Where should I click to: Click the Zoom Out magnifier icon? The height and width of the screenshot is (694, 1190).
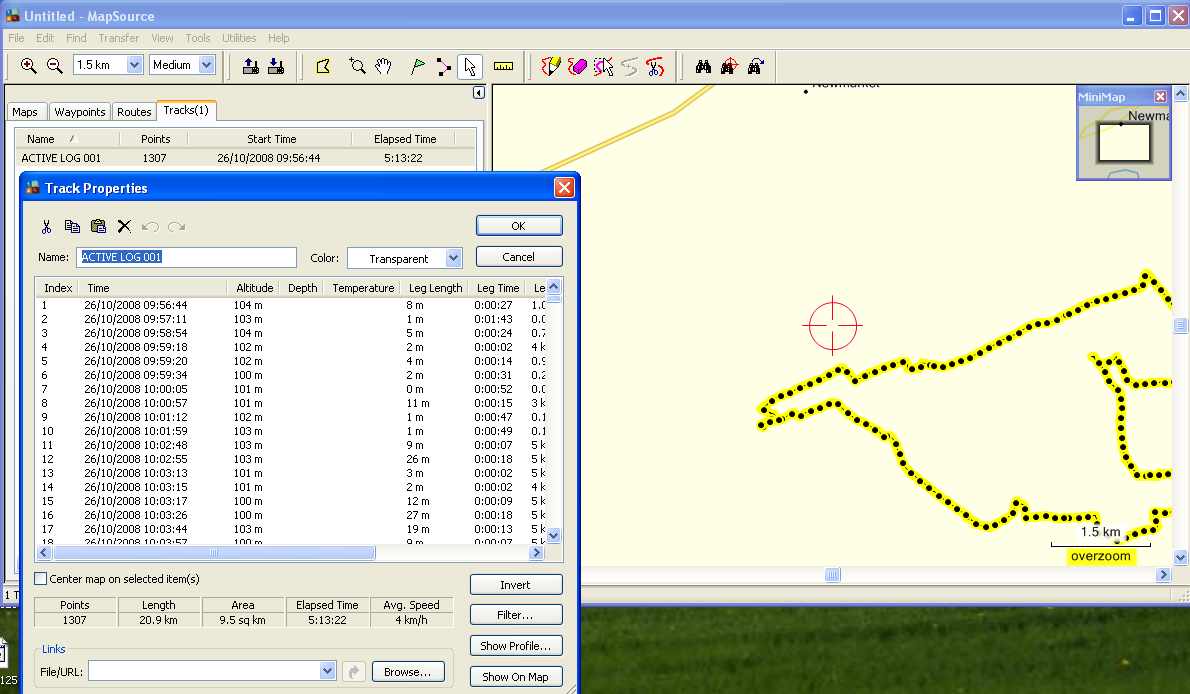pyautogui.click(x=55, y=66)
